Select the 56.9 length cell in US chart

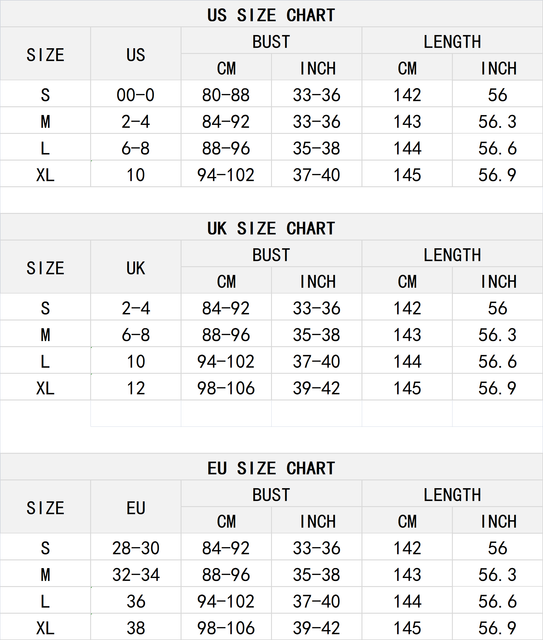pos(498,175)
